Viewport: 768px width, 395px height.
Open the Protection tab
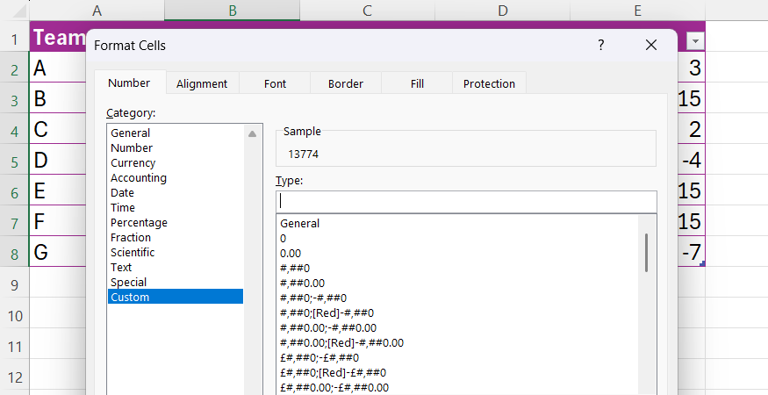489,84
